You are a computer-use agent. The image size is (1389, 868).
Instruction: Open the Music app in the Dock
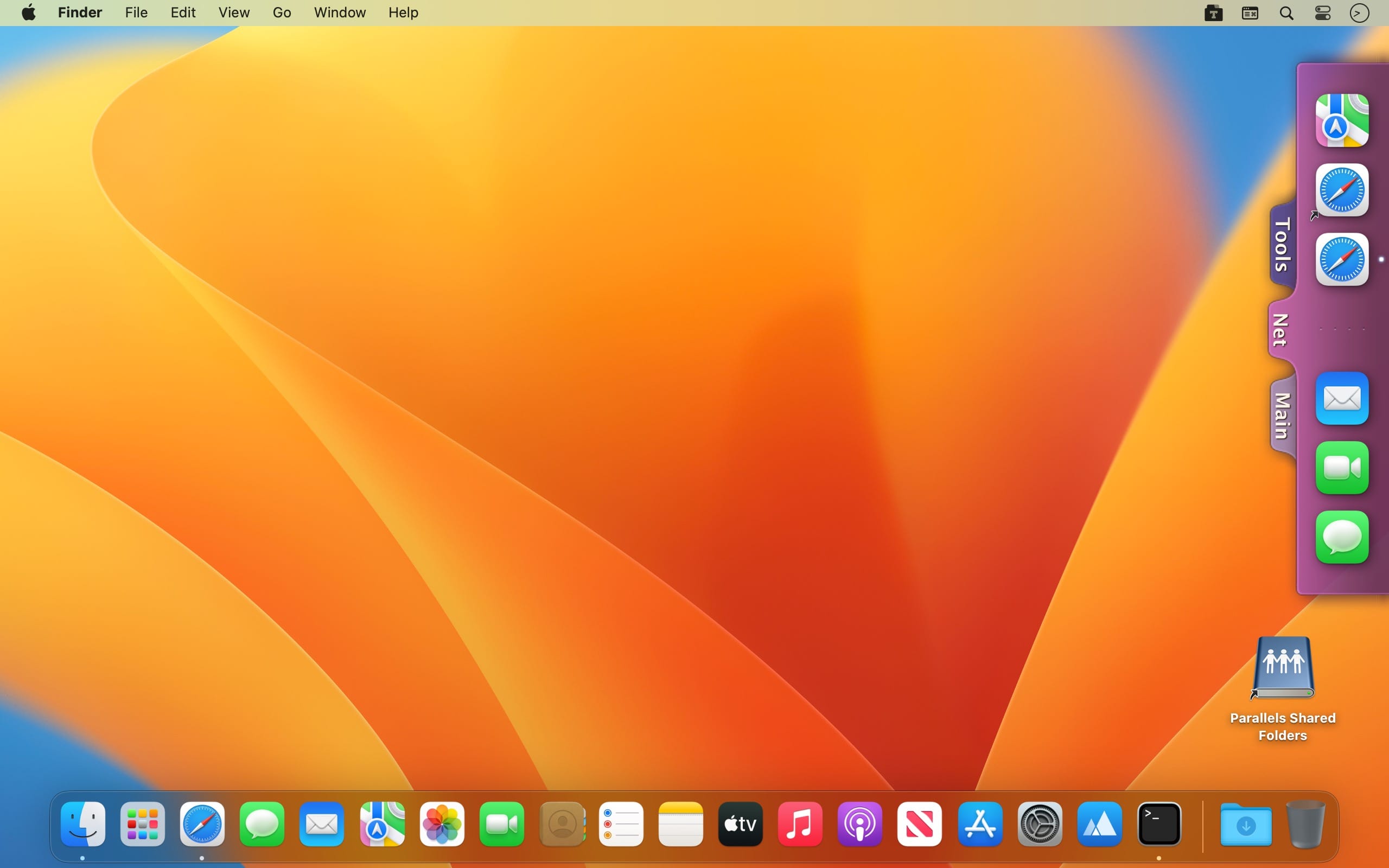coord(800,824)
